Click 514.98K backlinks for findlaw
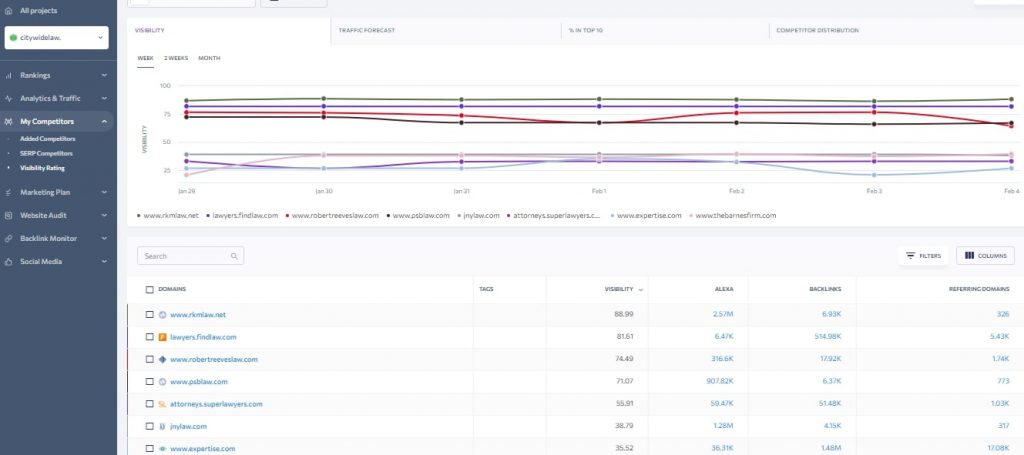 pyautogui.click(x=826, y=337)
